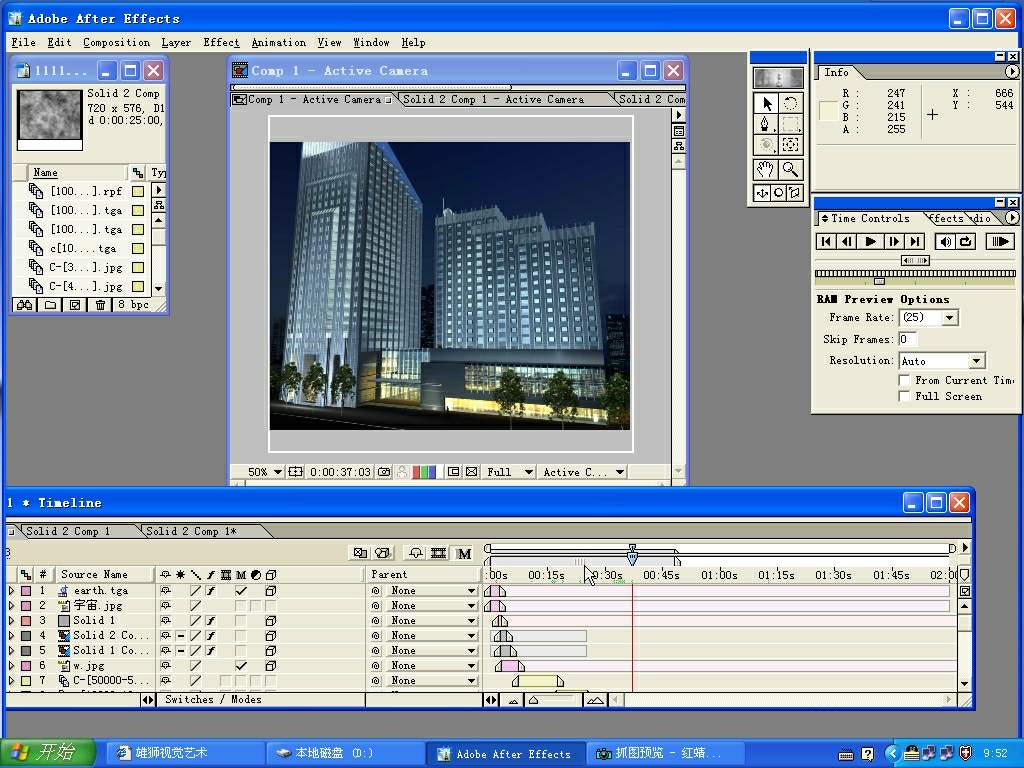Viewport: 1024px width, 768px height.
Task: Click the Windows Start button
Action: tap(48, 753)
